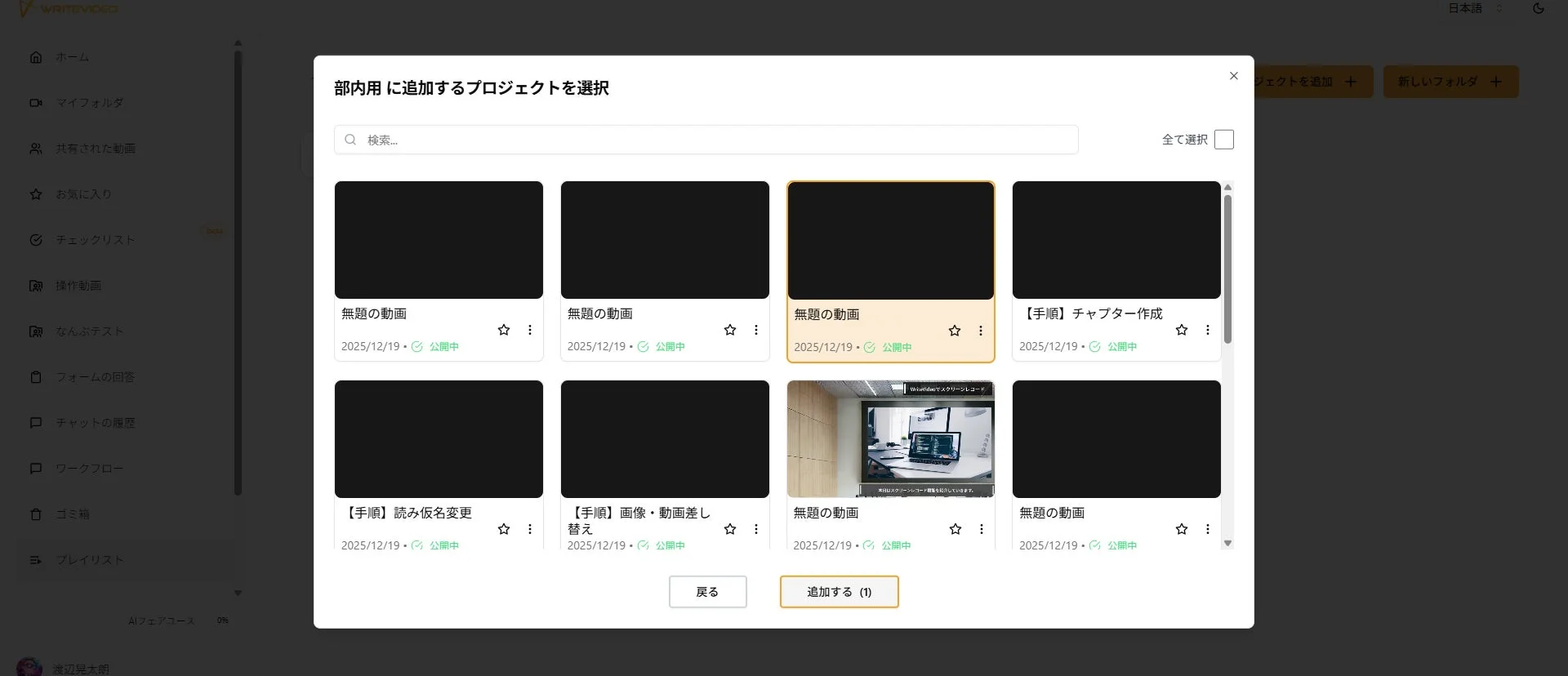Favorite the 【手順】チャプター作成 video with its star
This screenshot has width=1568, height=676.
coord(1181,330)
